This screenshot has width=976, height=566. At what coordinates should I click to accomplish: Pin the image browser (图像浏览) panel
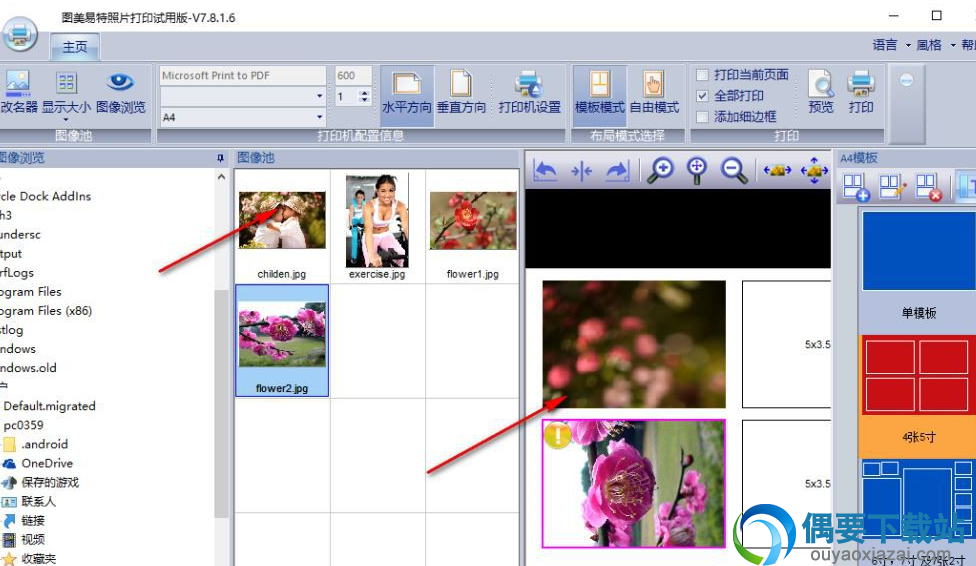220,158
